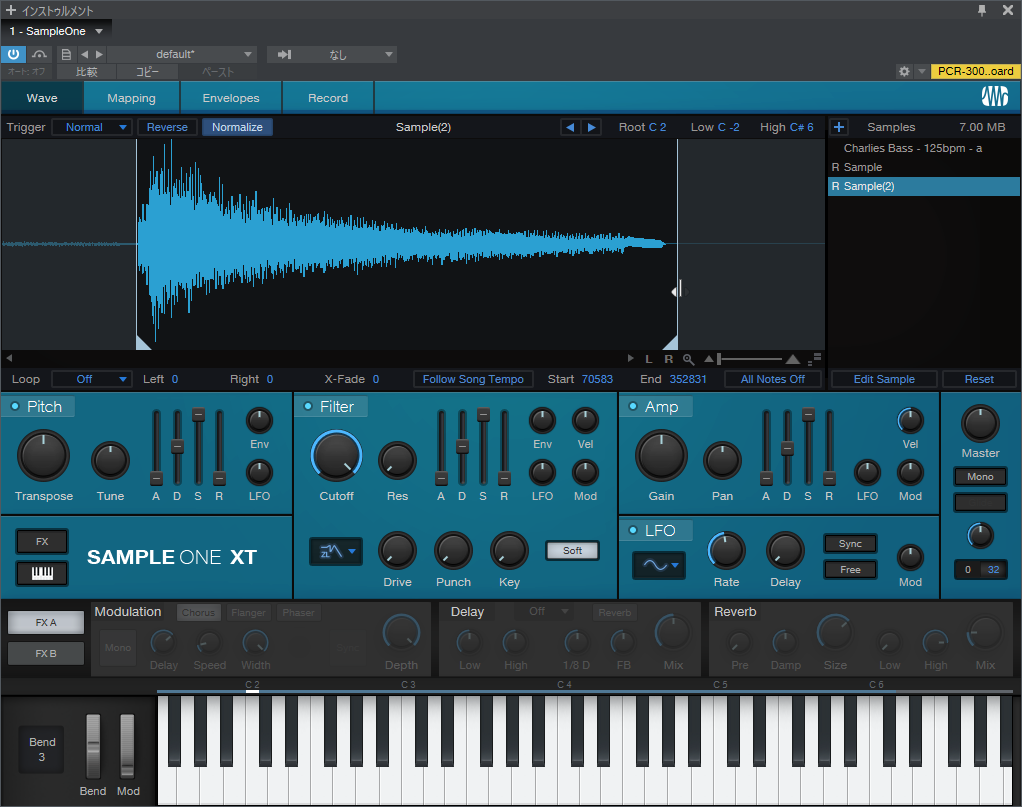Click the PCR-300 keyboard device button
The image size is (1022, 807).
(x=975, y=71)
